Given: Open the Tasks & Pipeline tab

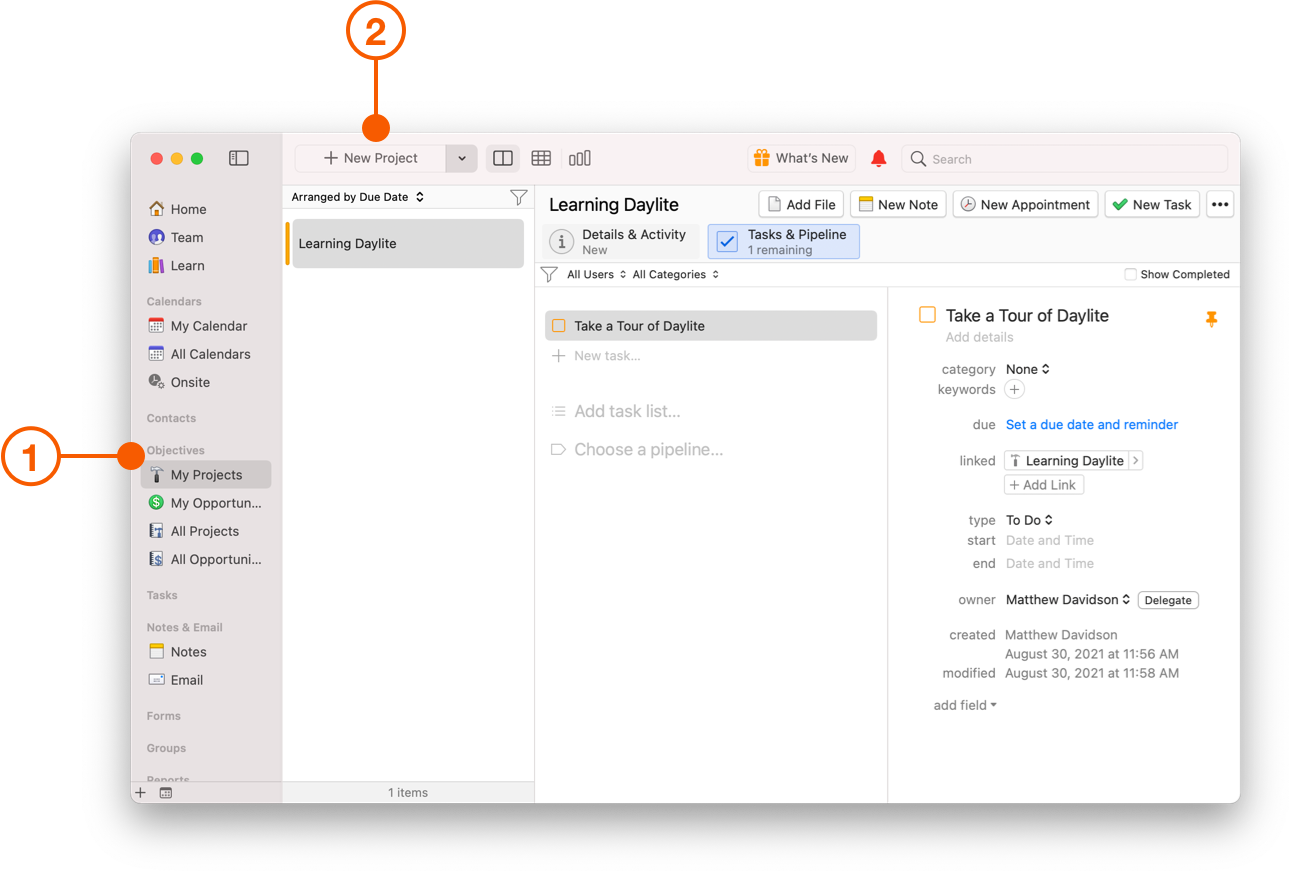Looking at the screenshot, I should 783,241.
